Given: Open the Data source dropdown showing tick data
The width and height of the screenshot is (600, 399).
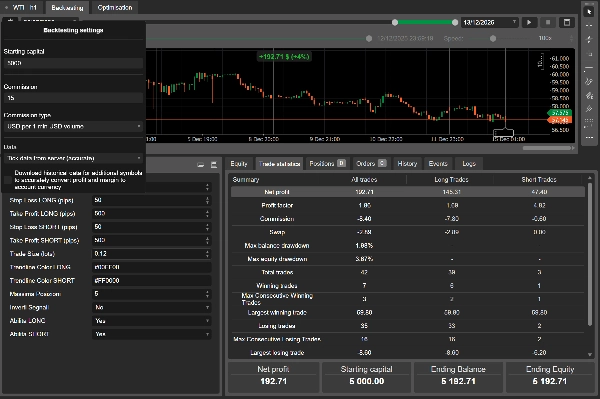Looking at the screenshot, I should [x=73, y=158].
